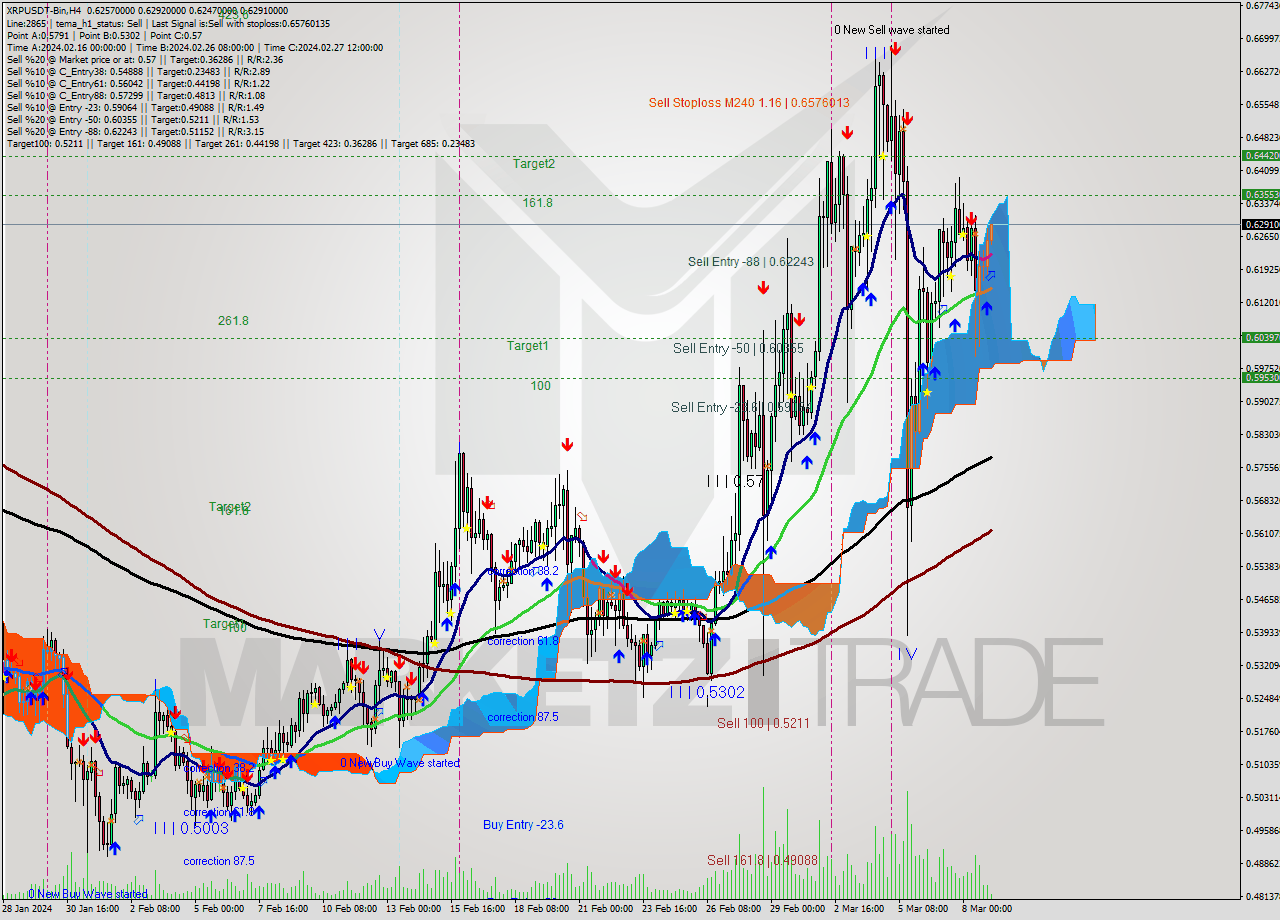Click the 'Buy Entry -23.6' label
Viewport: 1280px width, 920px height.
pos(523,824)
